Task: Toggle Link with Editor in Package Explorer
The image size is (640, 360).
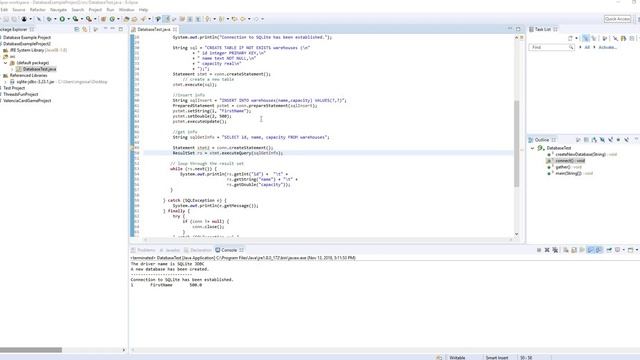Action: tap(84, 29)
